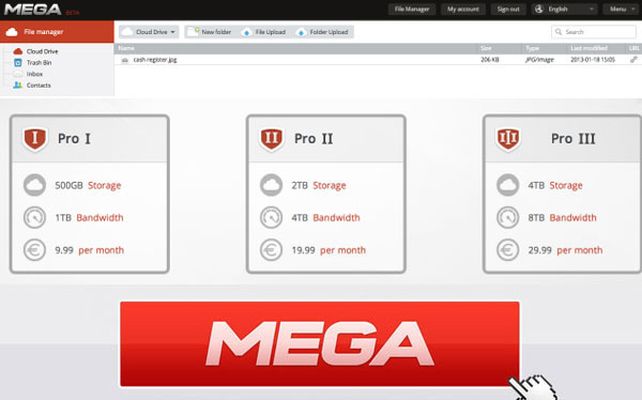Select the Pro I plan heading

(74, 139)
